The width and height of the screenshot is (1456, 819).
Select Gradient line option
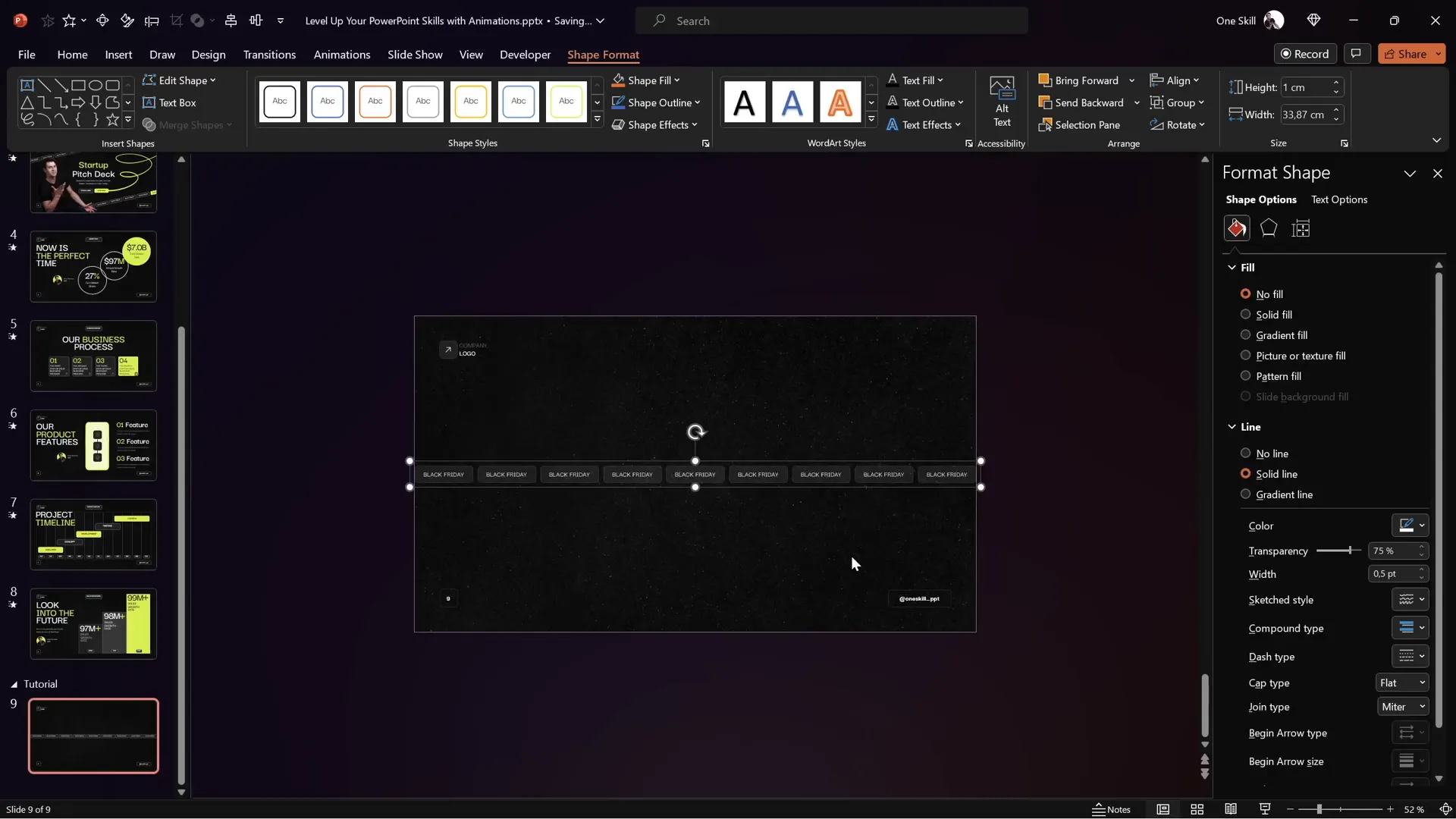(1245, 494)
